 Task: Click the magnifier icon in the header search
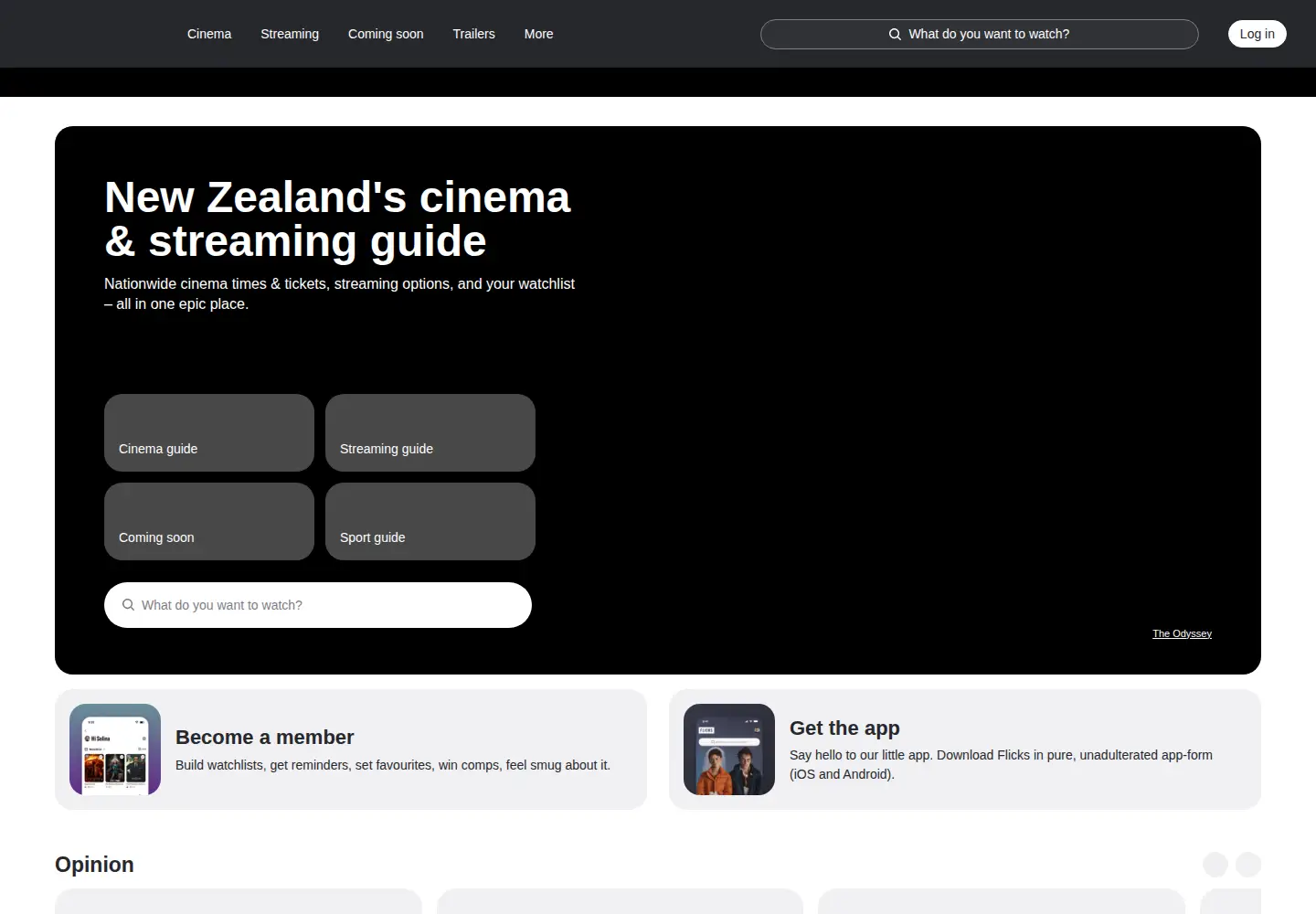point(895,34)
